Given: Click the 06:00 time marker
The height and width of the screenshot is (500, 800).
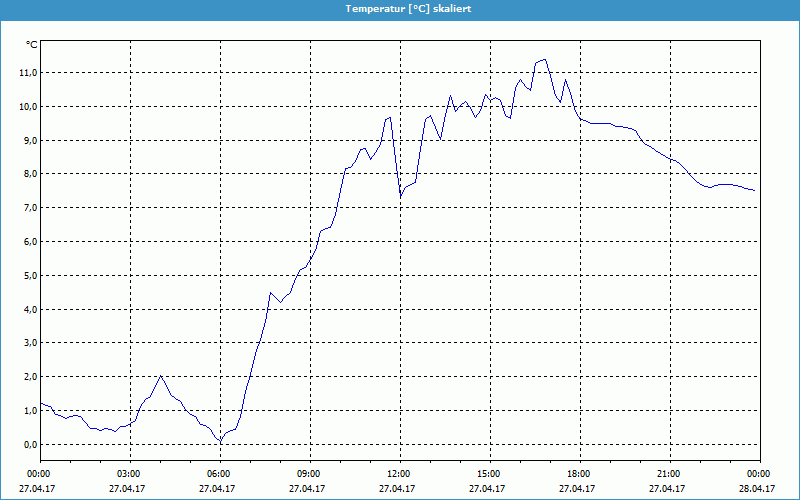Looking at the screenshot, I should click(x=219, y=474).
